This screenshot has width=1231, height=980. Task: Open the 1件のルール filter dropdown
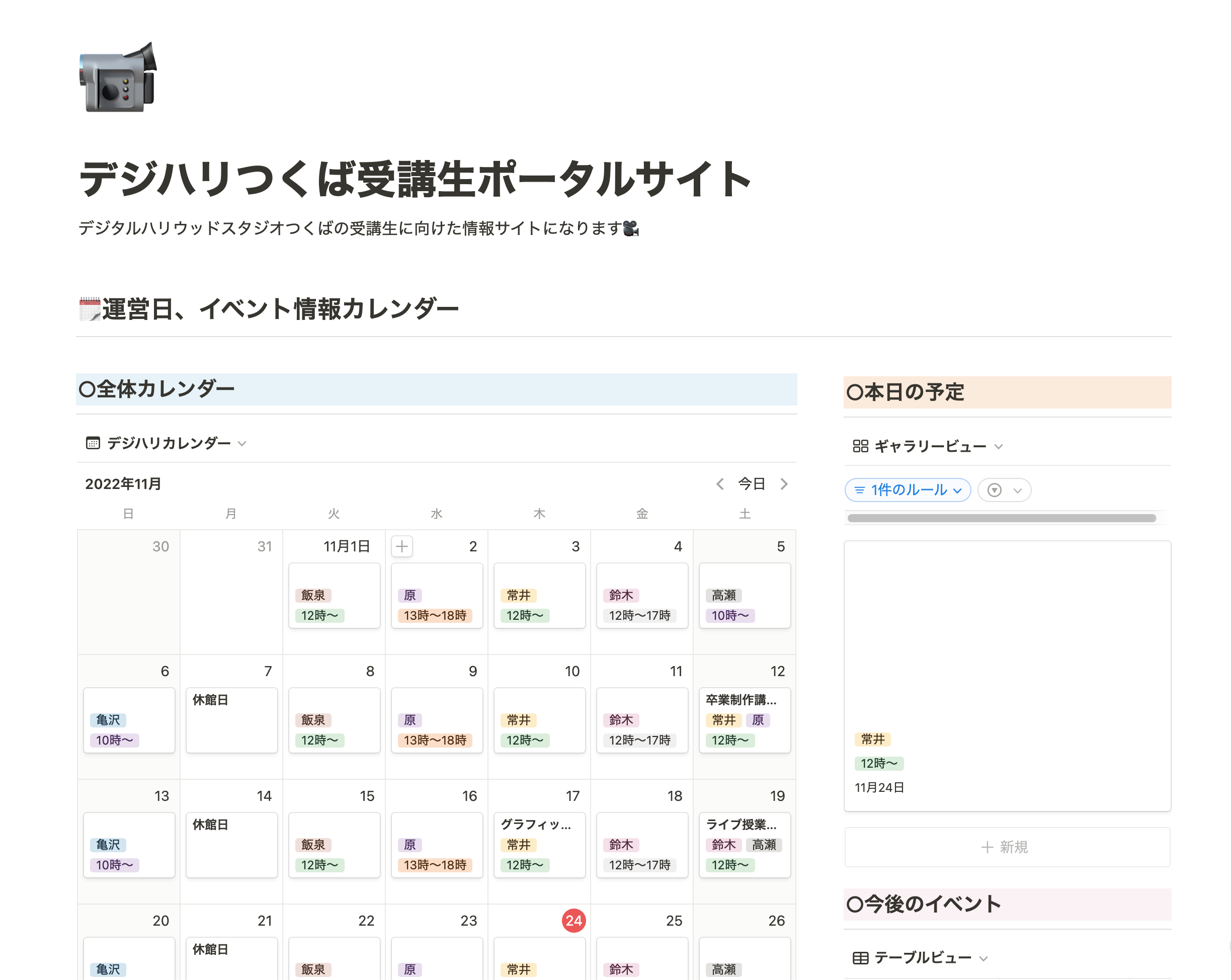tap(908, 490)
